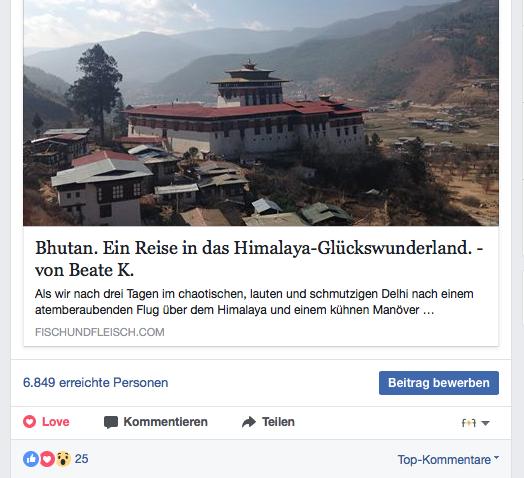Click the Bhutan monastery preview image
The width and height of the screenshot is (524, 478).
261,113
